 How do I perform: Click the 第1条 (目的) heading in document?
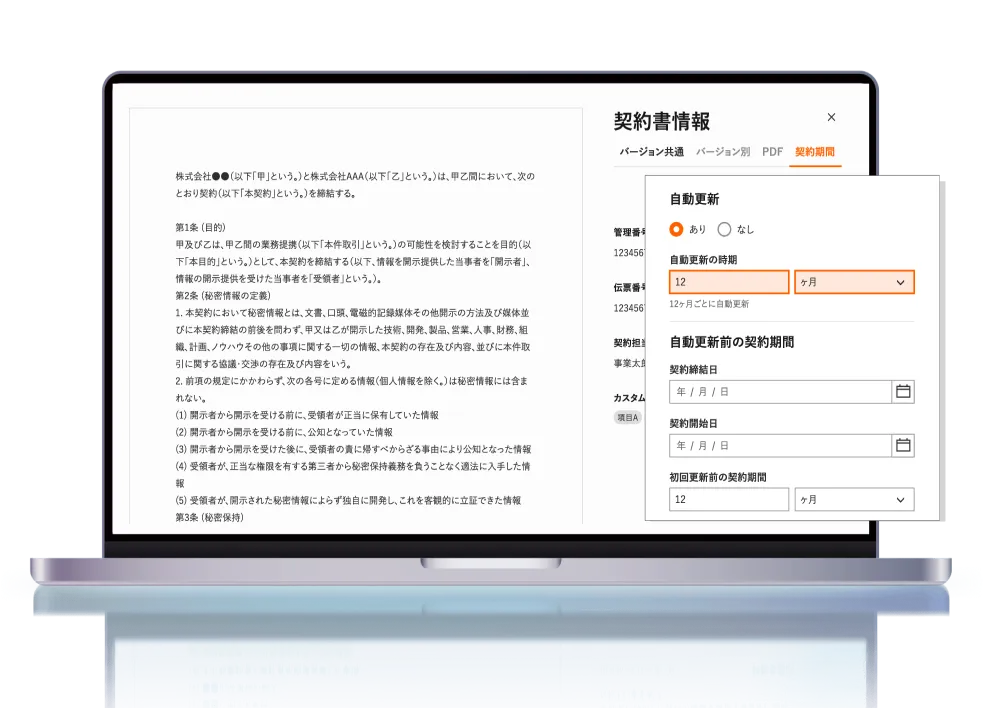(200, 227)
